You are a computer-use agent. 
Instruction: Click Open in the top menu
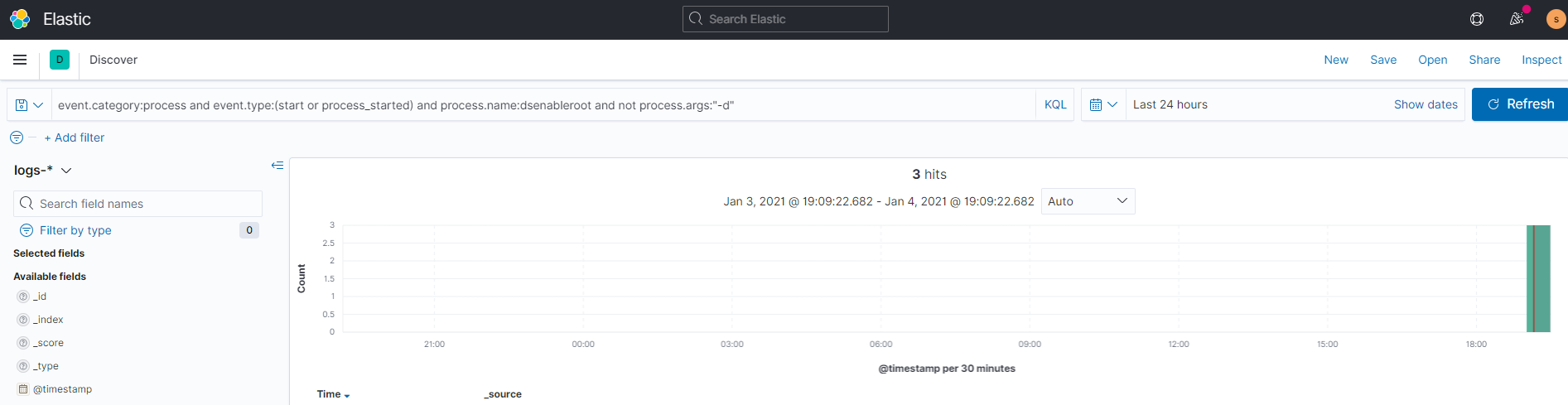(1433, 60)
